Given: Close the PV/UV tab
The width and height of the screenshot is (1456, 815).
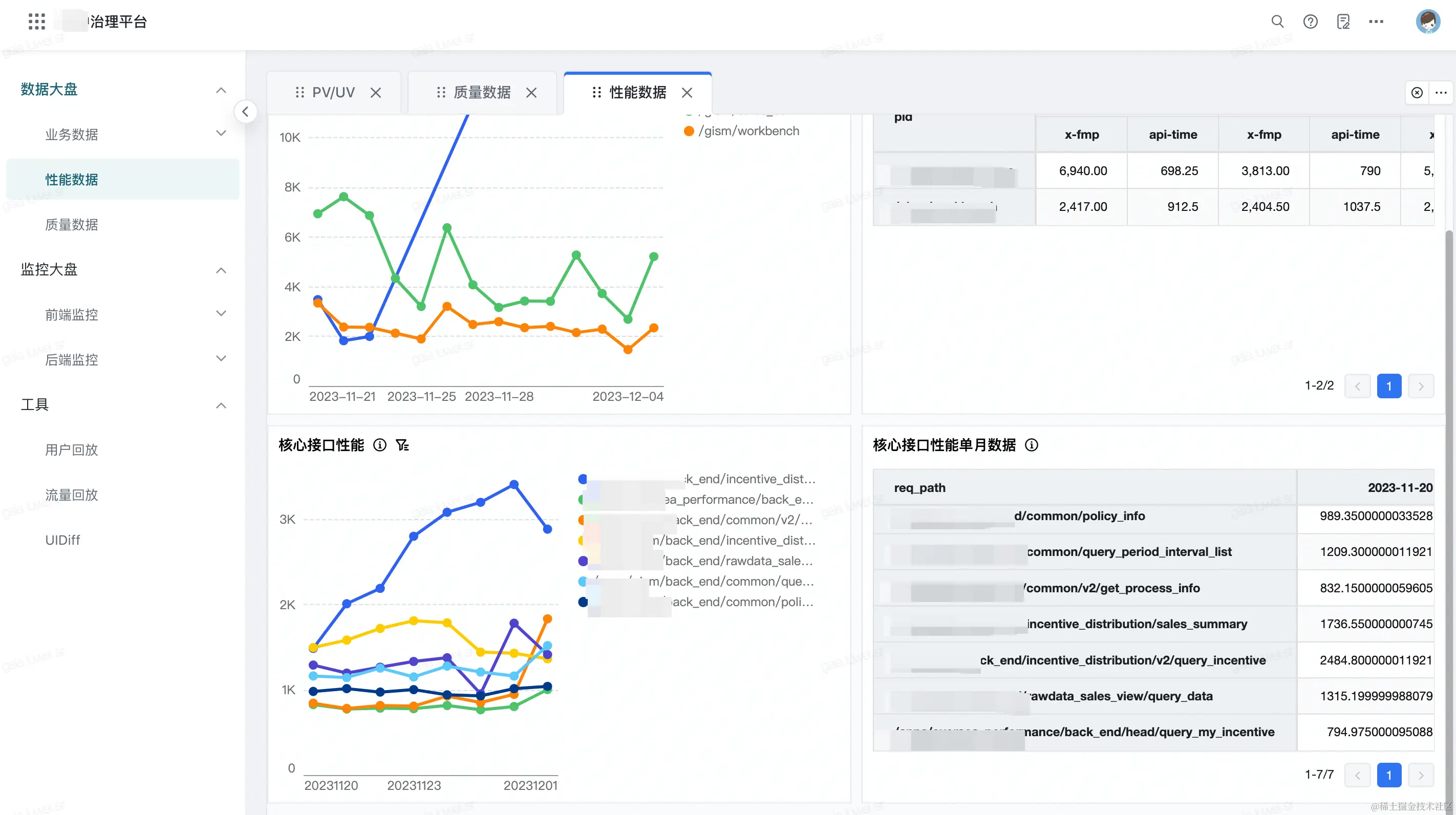Looking at the screenshot, I should pyautogui.click(x=375, y=93).
